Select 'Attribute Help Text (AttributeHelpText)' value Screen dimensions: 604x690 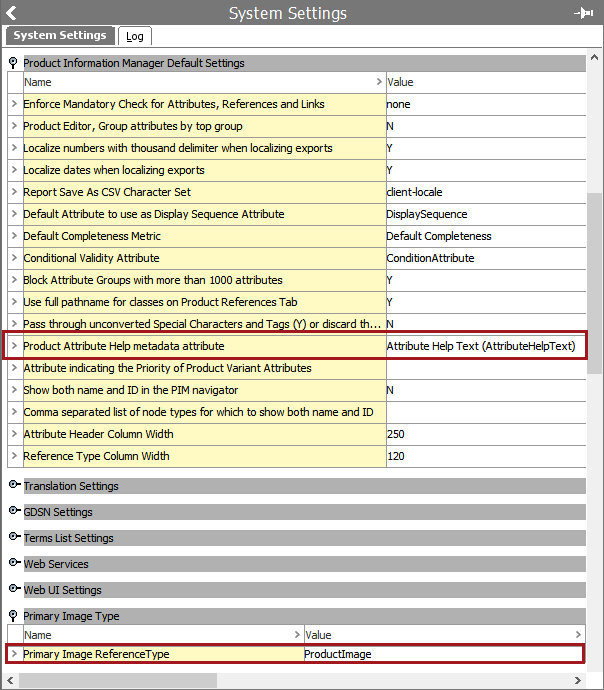tap(486, 346)
